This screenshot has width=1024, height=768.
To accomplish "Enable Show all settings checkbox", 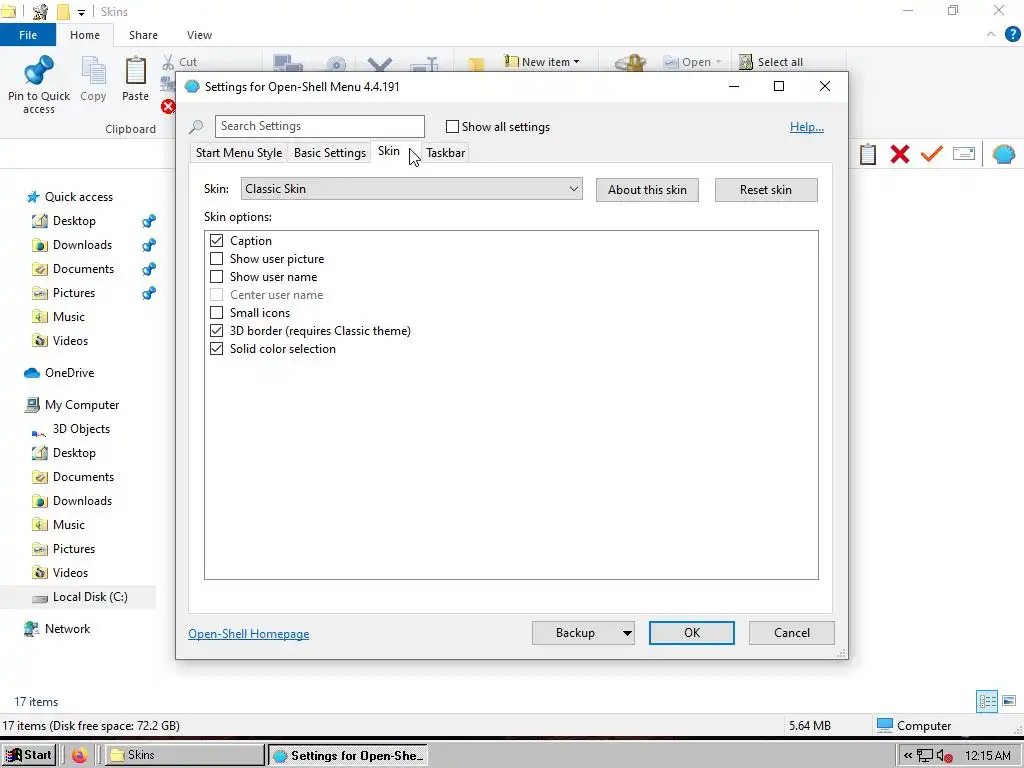I will click(x=452, y=127).
